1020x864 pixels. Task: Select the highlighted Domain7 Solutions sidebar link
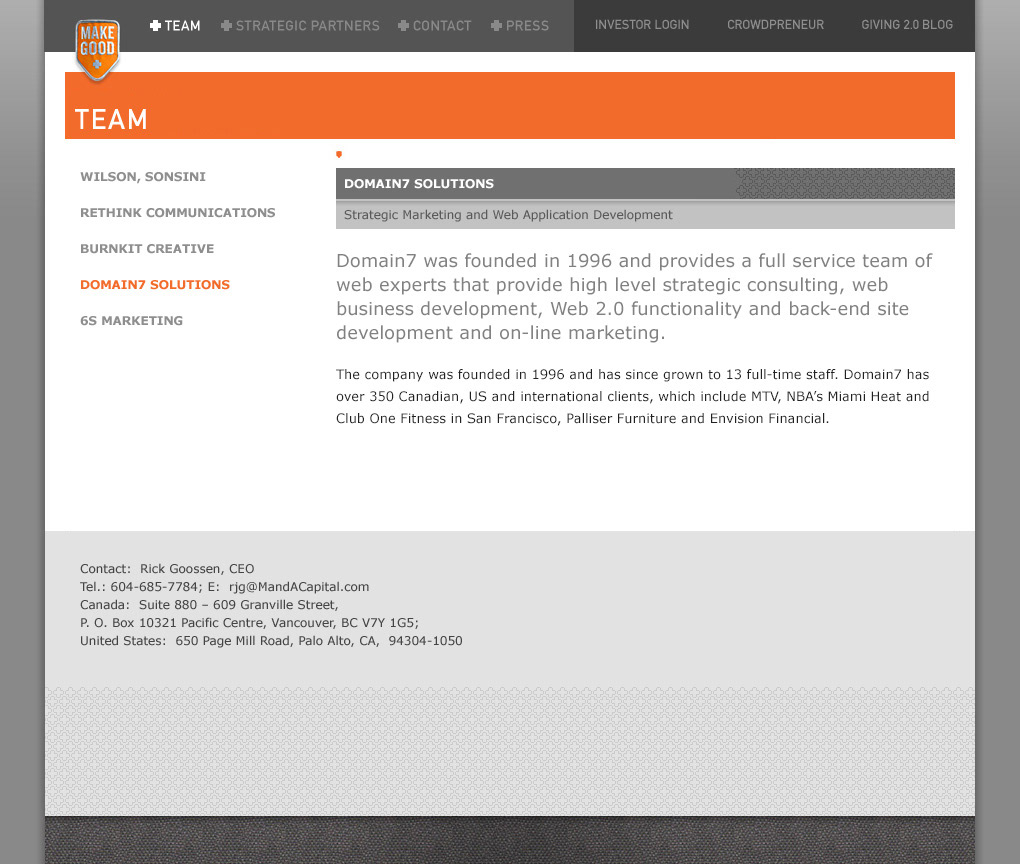(155, 285)
